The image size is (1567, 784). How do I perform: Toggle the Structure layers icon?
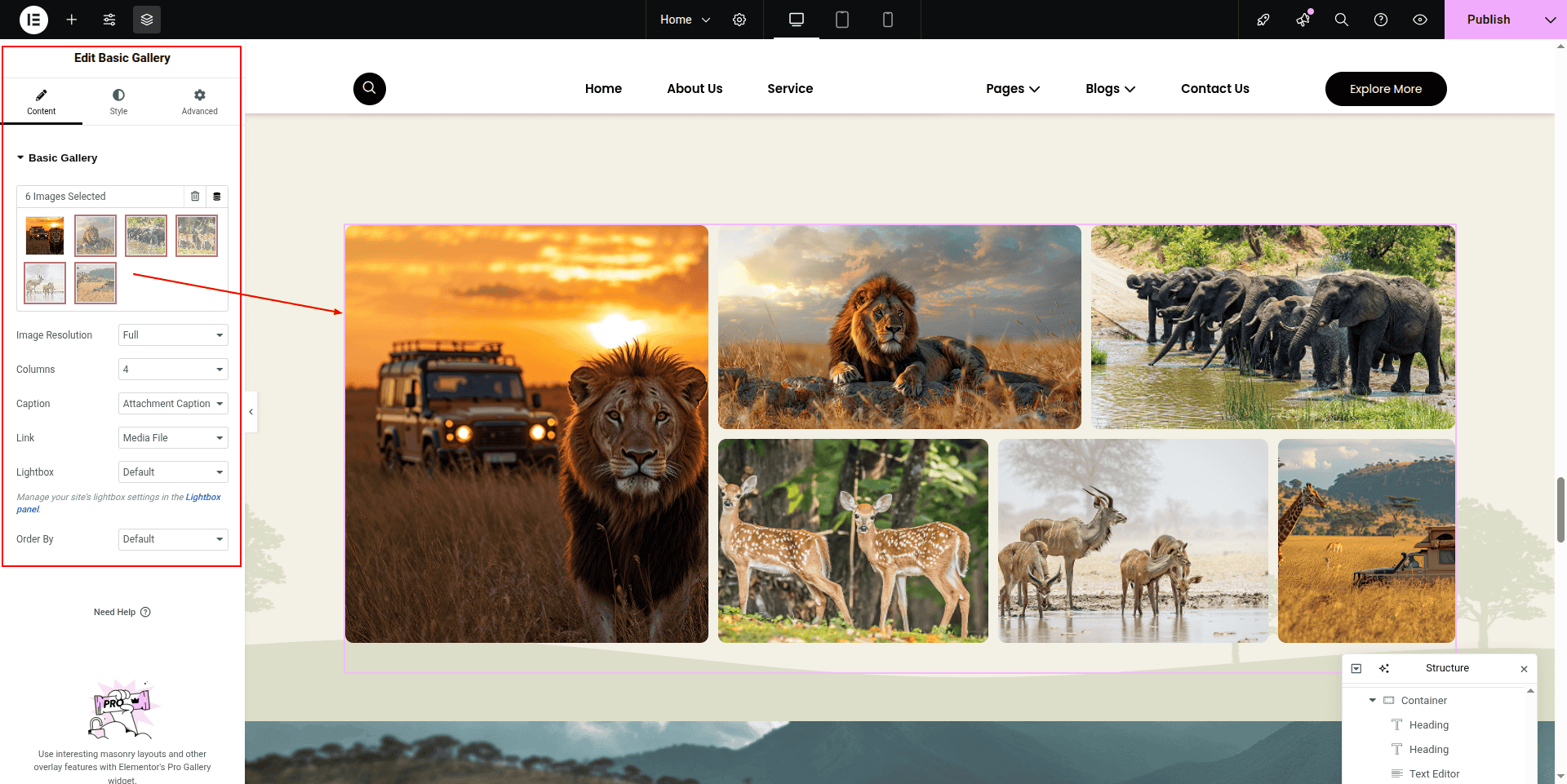click(147, 20)
